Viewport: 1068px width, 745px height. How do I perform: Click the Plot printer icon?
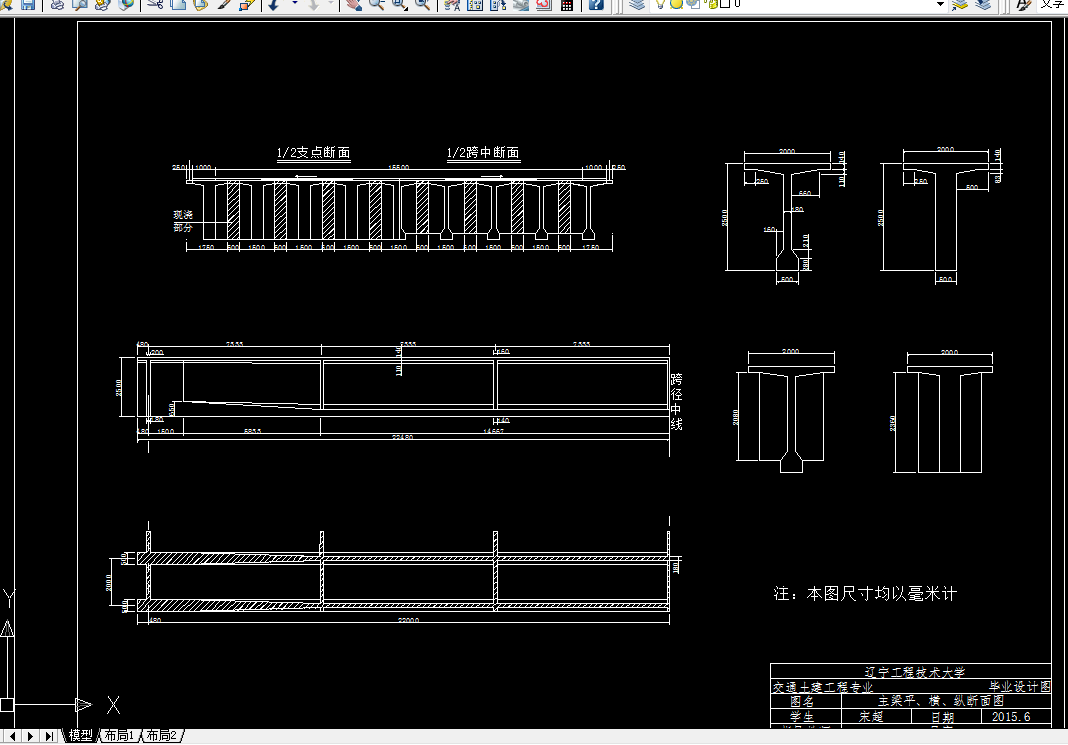[57, 5]
